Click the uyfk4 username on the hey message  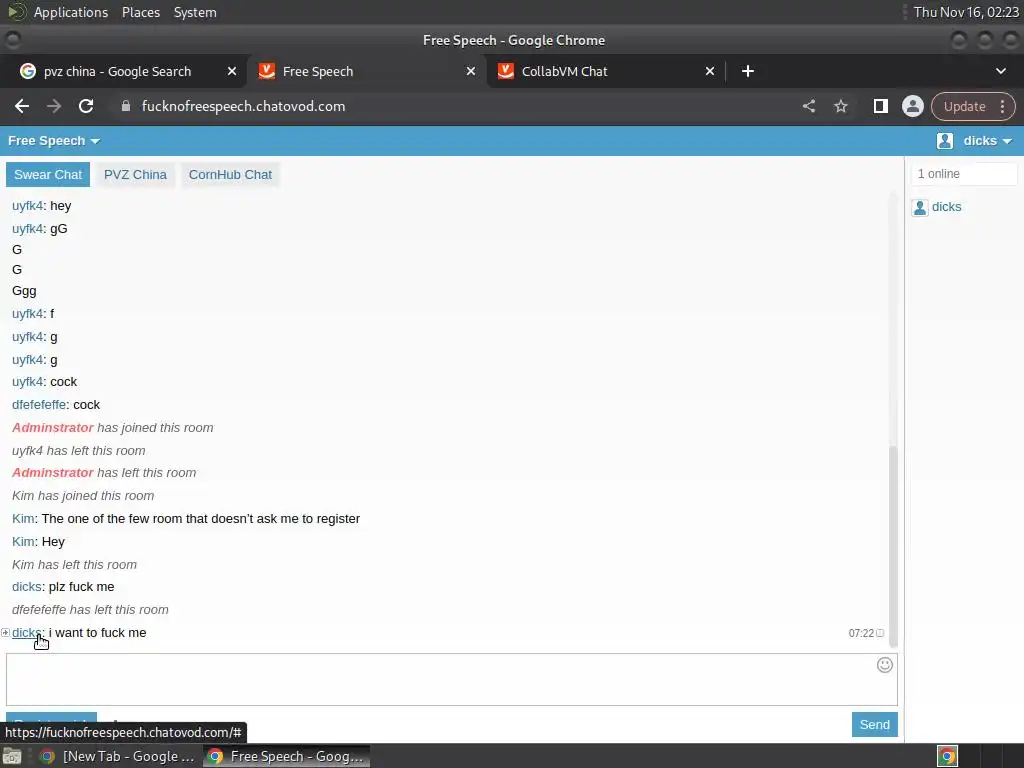[27, 206]
